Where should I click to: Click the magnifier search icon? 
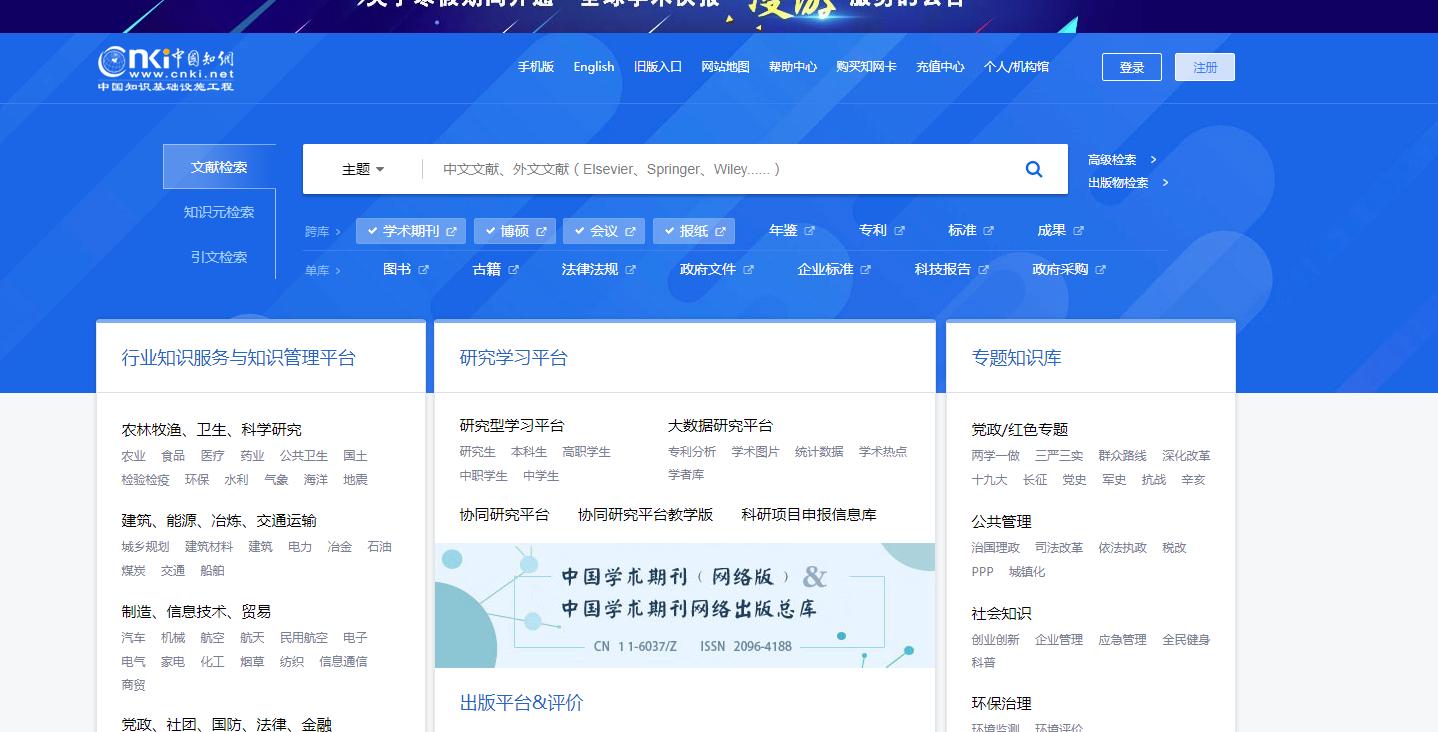coord(1034,169)
